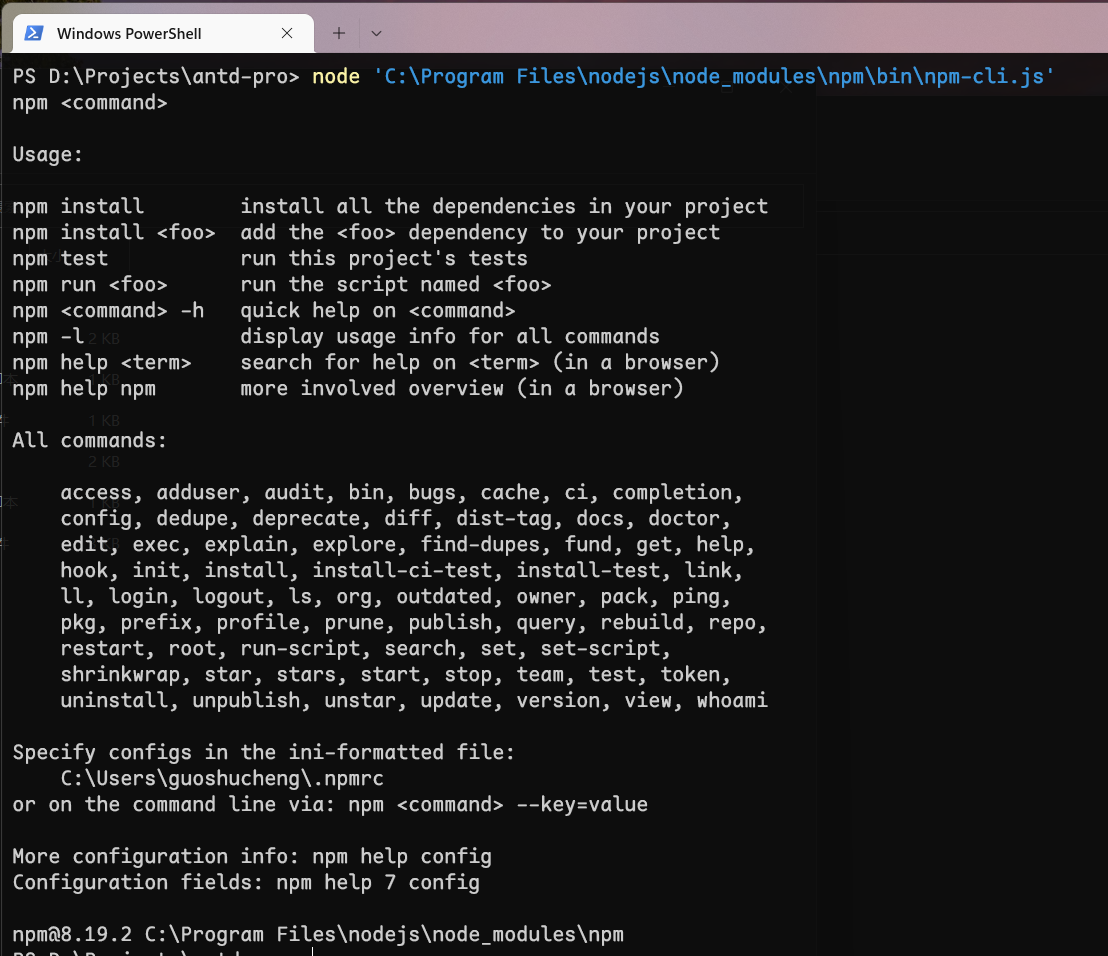This screenshot has width=1108, height=956.
Task: Open a new terminal tab with plus
Action: coord(339,33)
